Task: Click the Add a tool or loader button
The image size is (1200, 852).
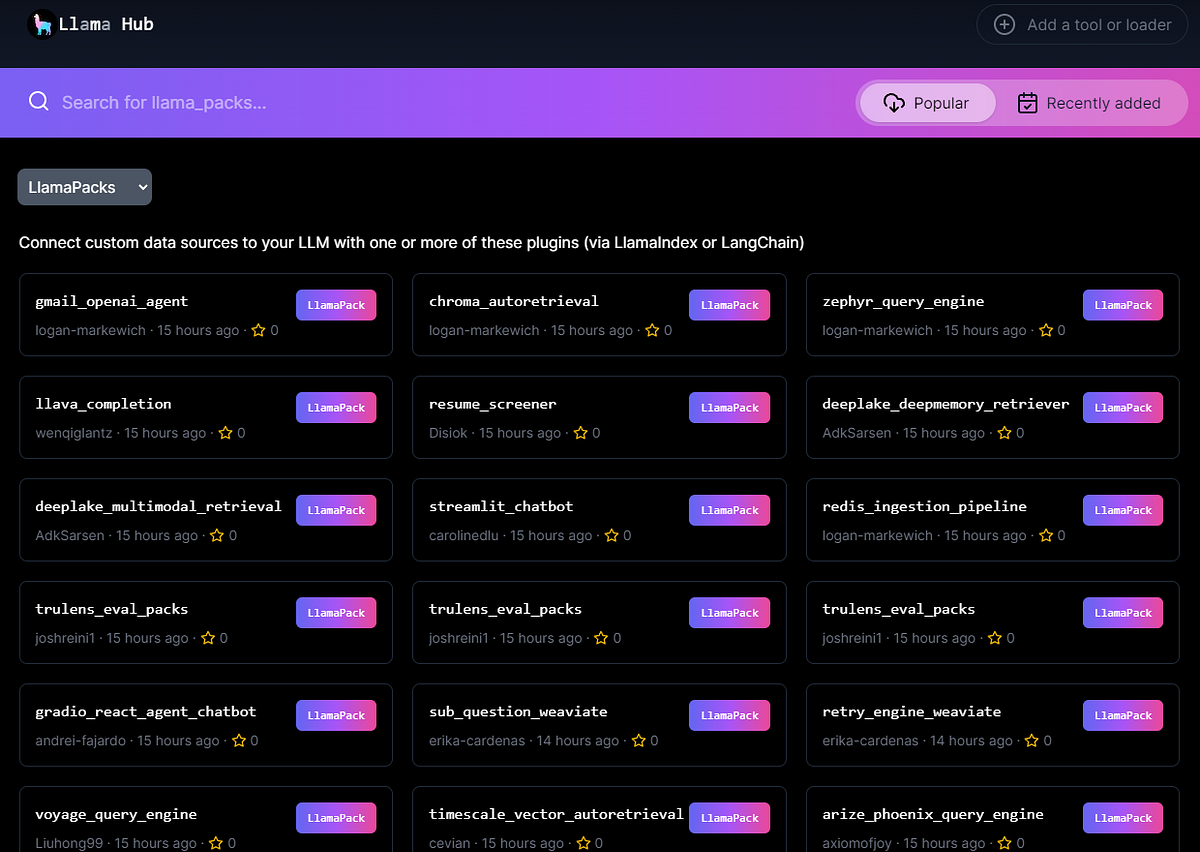Action: 1081,24
